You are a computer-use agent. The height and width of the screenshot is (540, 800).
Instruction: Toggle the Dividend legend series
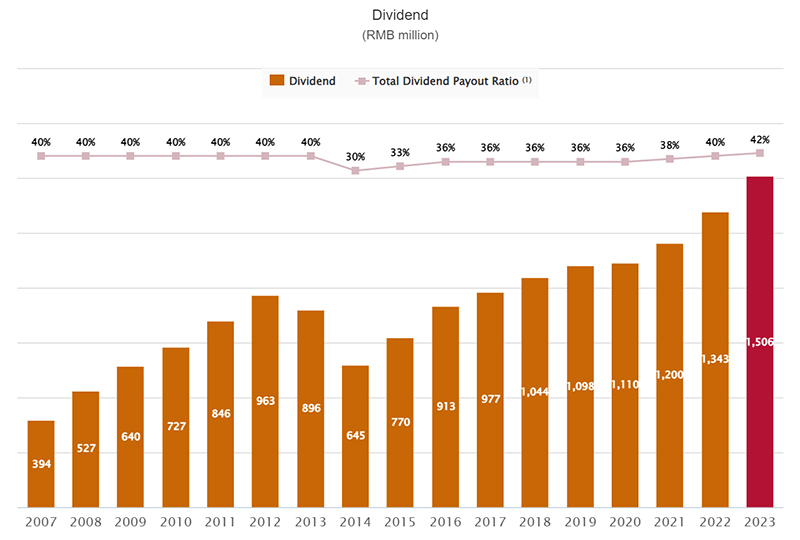[303, 81]
